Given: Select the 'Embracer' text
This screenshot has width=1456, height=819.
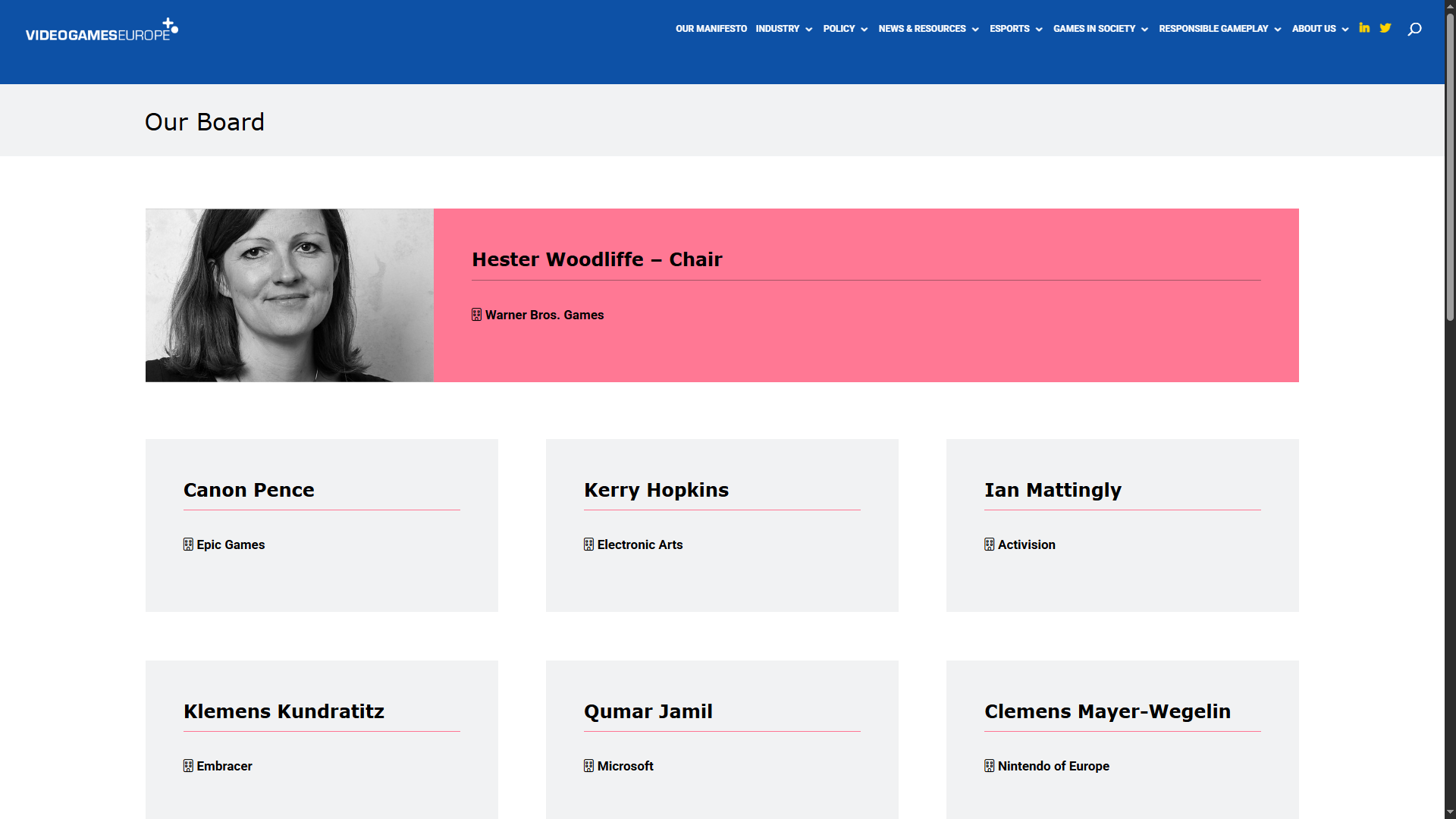Looking at the screenshot, I should [224, 766].
